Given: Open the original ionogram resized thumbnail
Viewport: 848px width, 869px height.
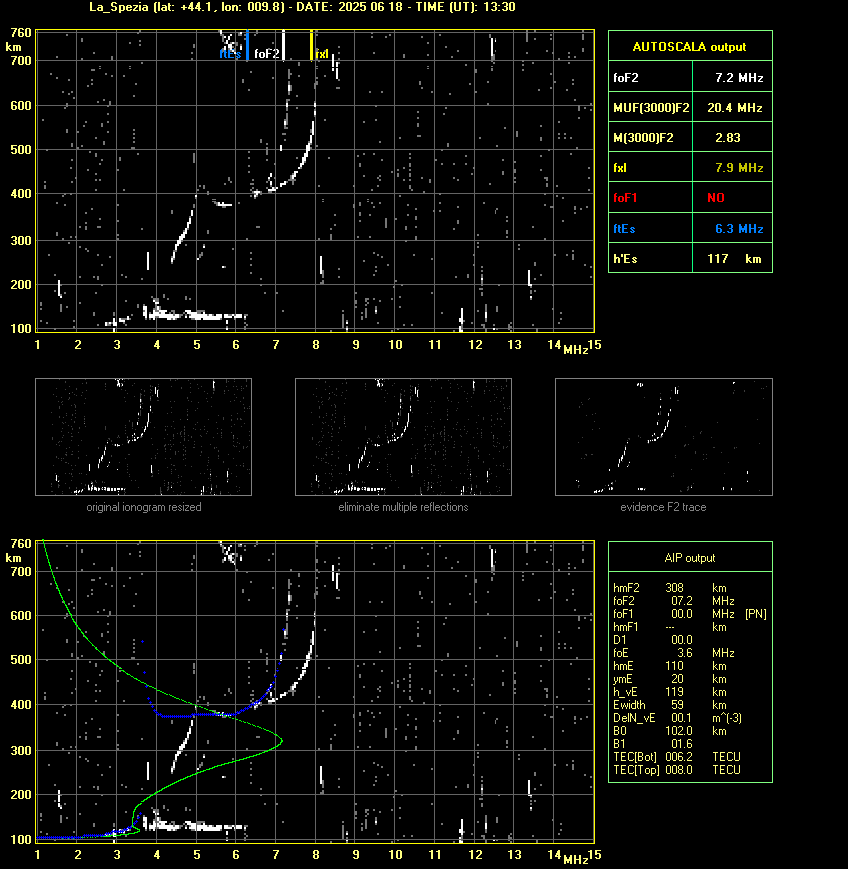Looking at the screenshot, I should pyautogui.click(x=144, y=437).
